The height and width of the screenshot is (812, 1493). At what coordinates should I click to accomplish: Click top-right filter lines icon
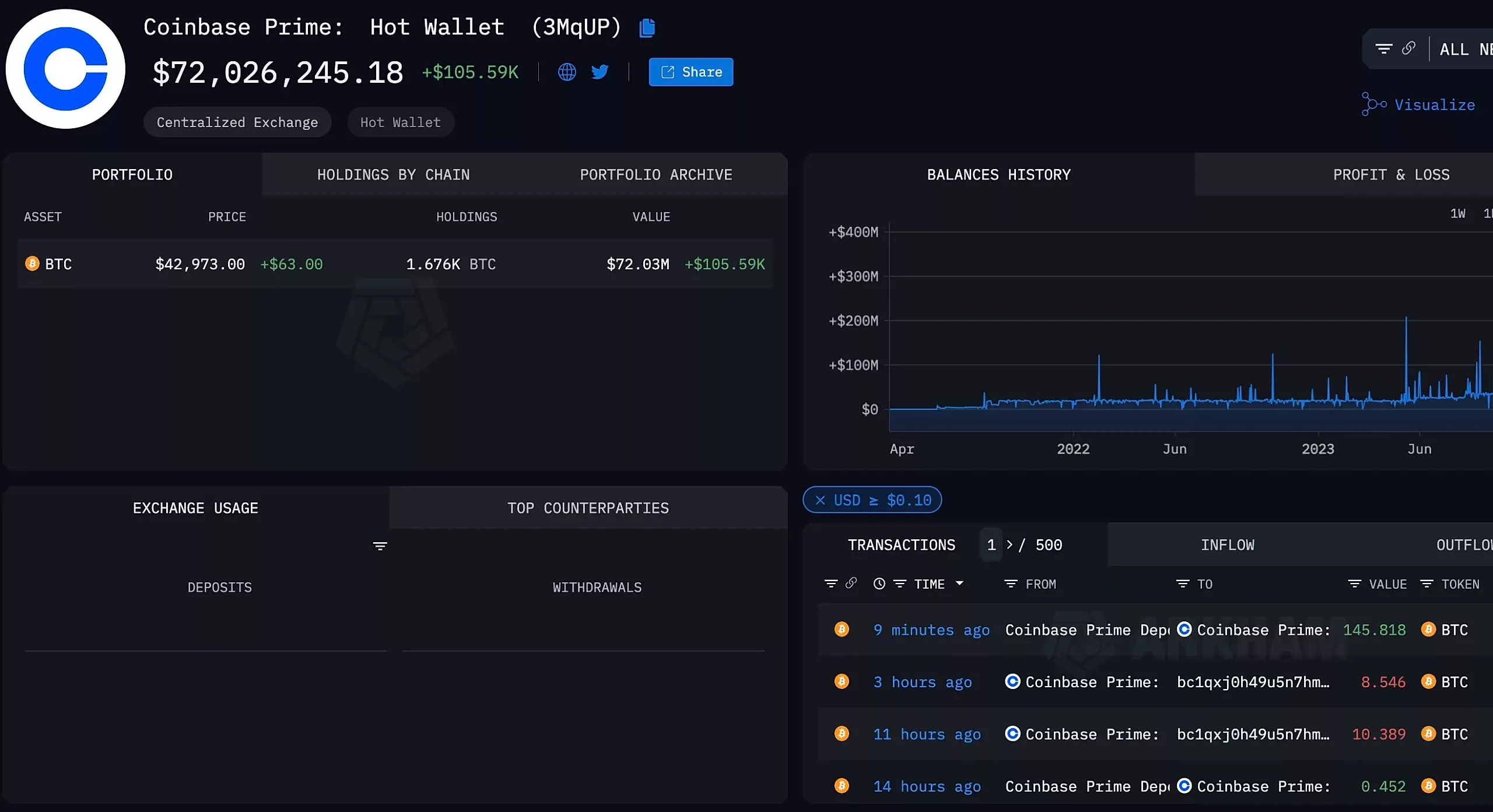[x=1383, y=48]
